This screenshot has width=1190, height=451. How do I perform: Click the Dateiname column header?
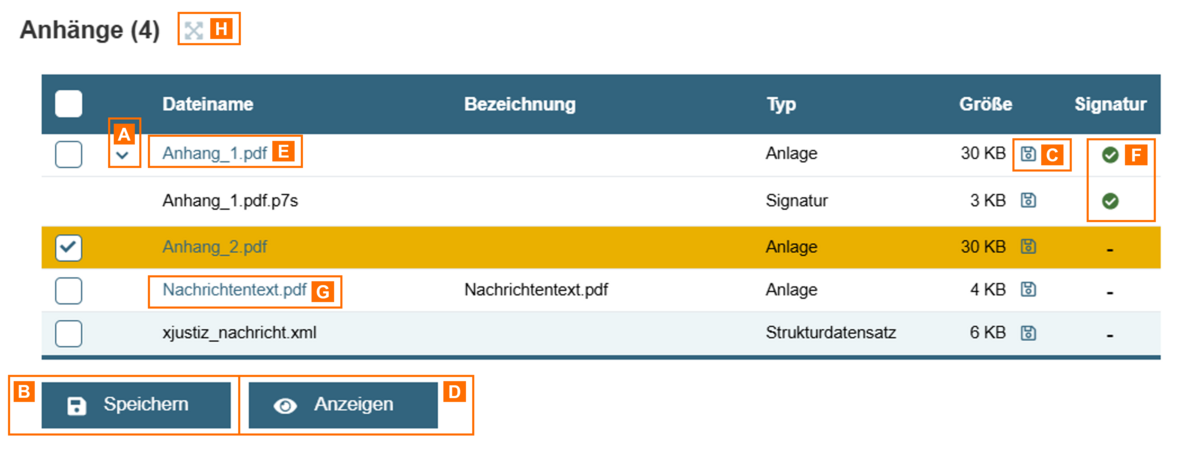207,104
